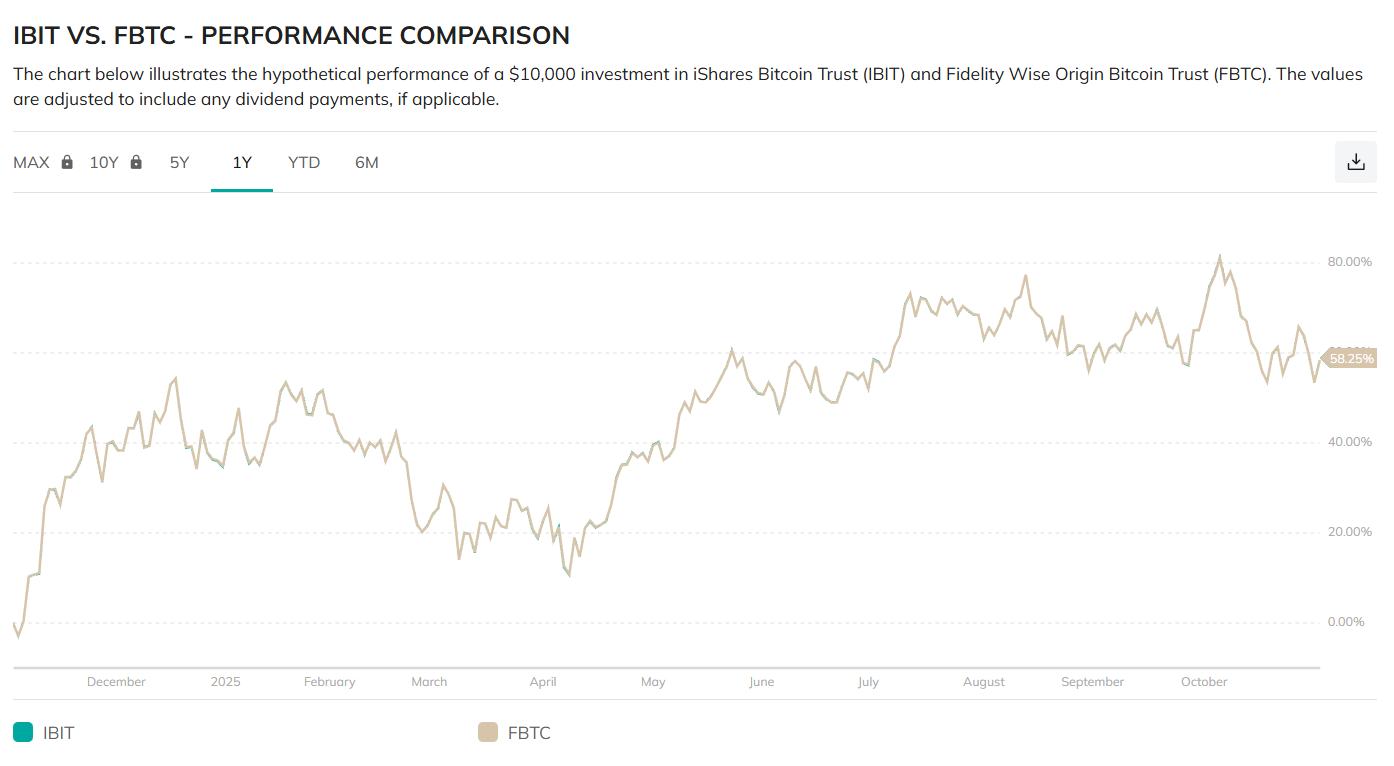Select the MAX time range tab

(x=31, y=162)
